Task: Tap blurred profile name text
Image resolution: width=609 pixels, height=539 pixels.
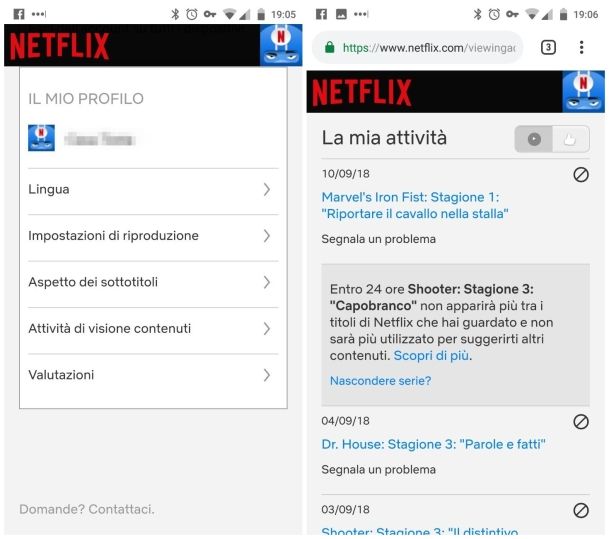Action: click(x=100, y=139)
